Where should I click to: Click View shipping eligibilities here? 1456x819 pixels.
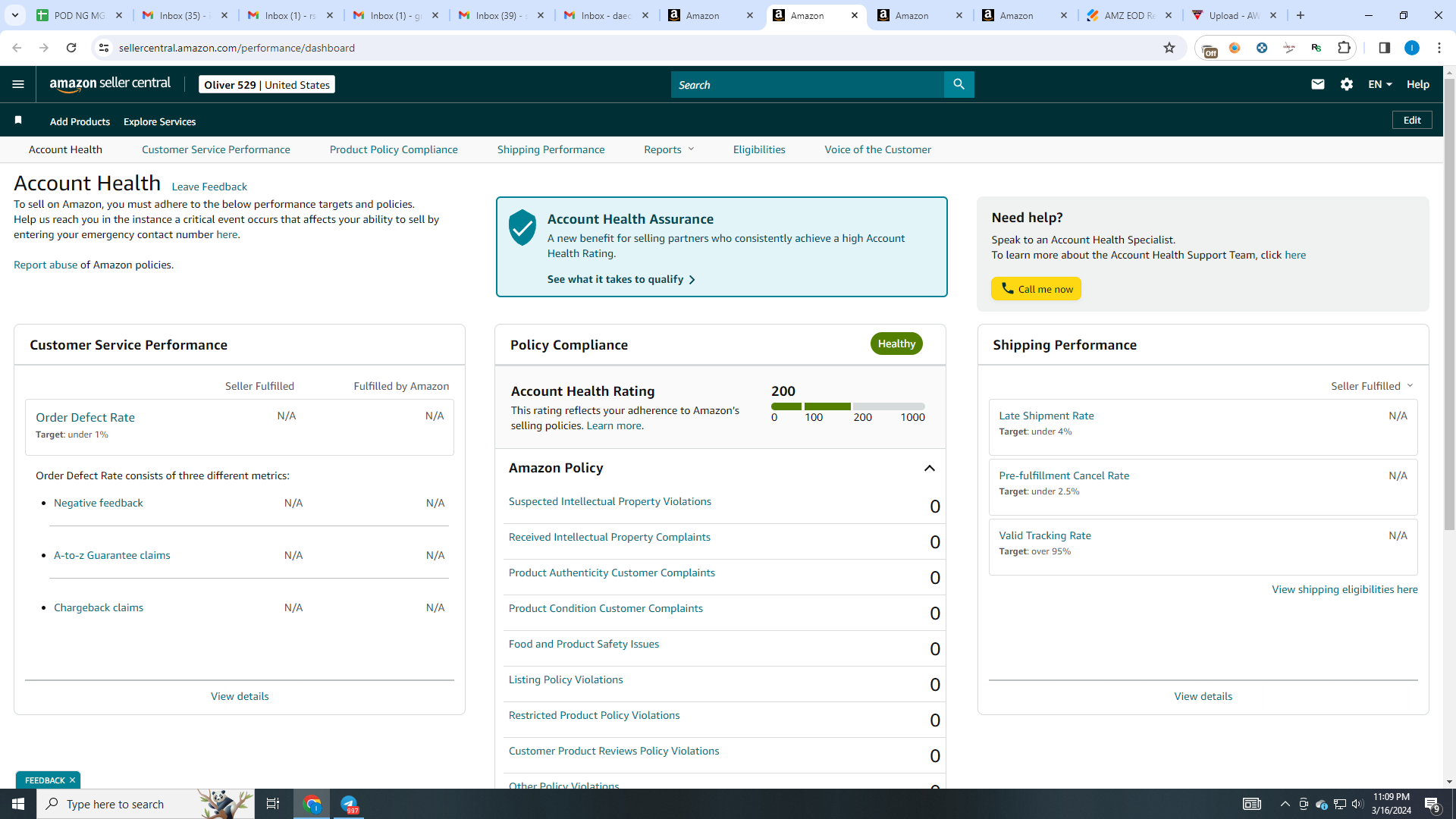point(1345,589)
